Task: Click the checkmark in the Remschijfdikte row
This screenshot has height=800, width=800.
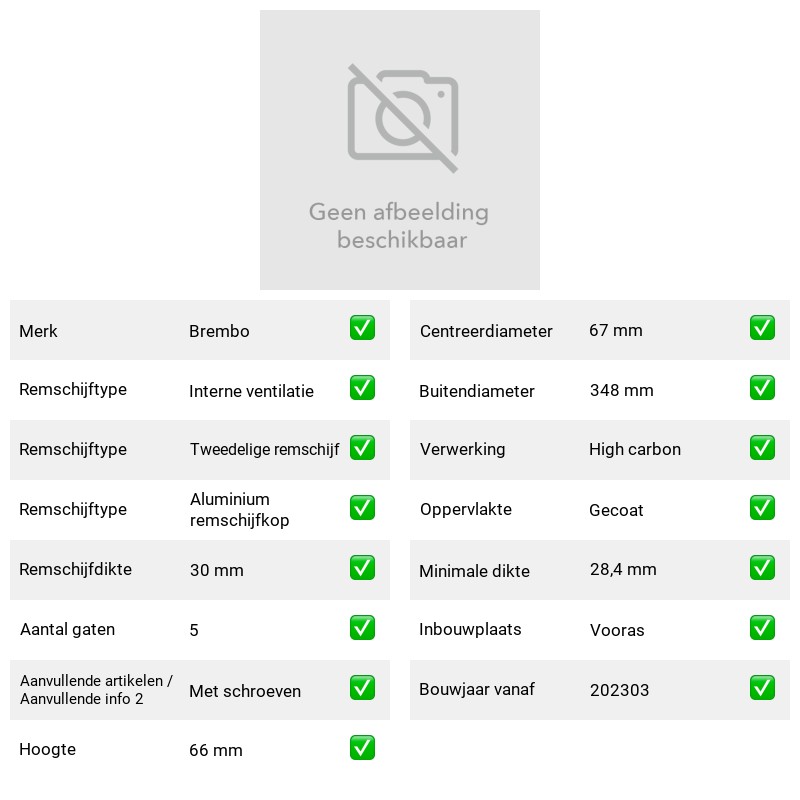Action: (x=362, y=568)
